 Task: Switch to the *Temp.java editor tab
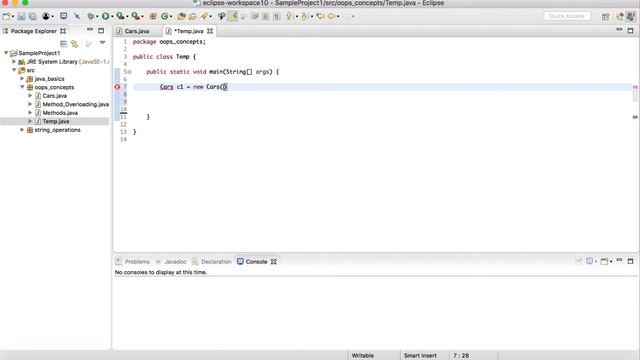point(188,31)
